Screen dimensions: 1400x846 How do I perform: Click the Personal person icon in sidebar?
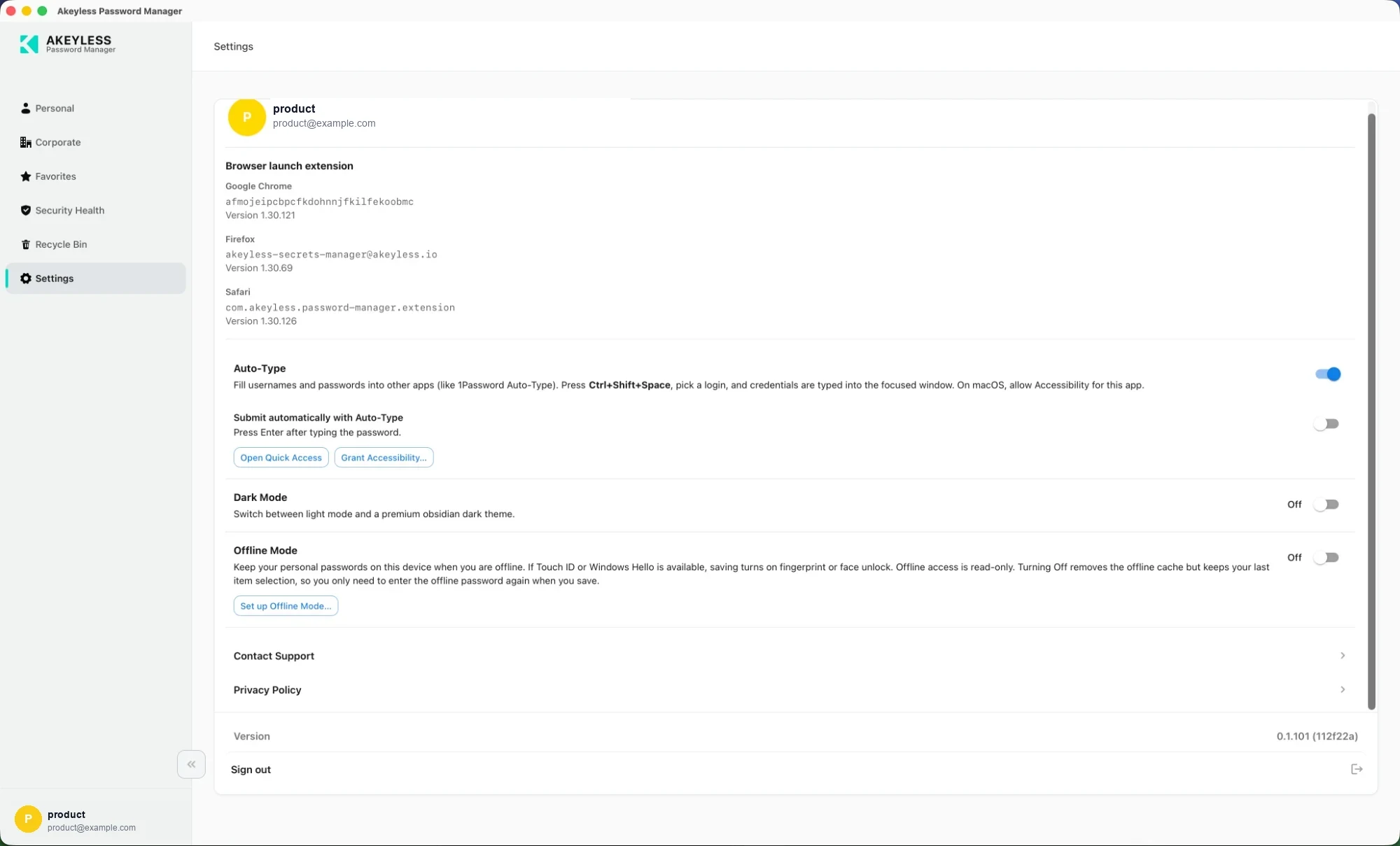pos(25,108)
